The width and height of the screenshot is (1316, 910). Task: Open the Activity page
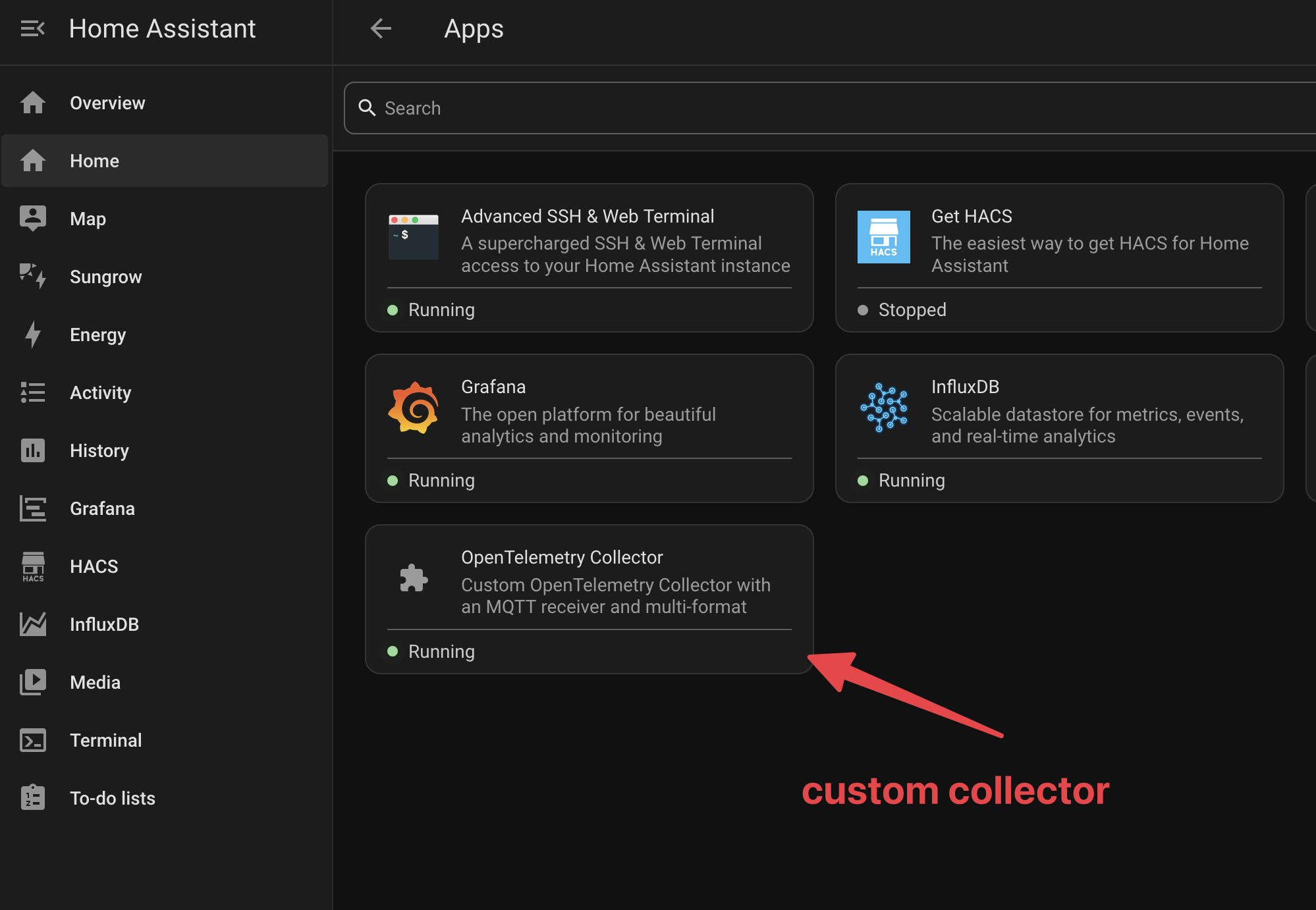coord(165,392)
